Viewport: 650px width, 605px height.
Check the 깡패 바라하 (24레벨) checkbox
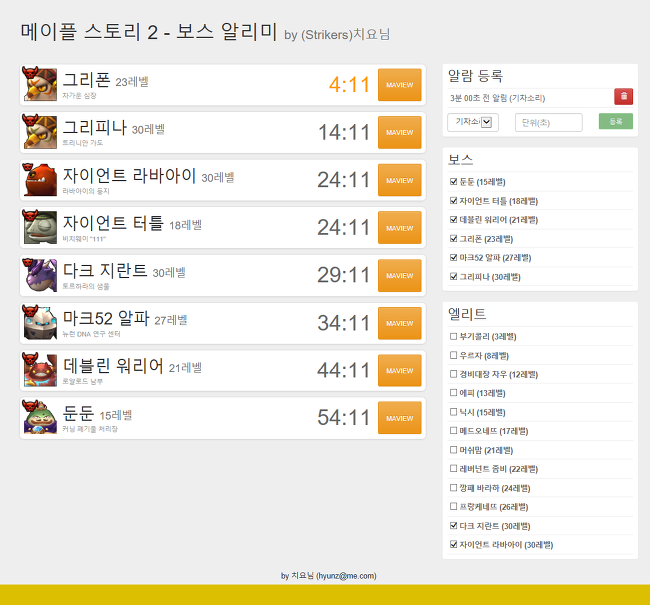coord(453,488)
